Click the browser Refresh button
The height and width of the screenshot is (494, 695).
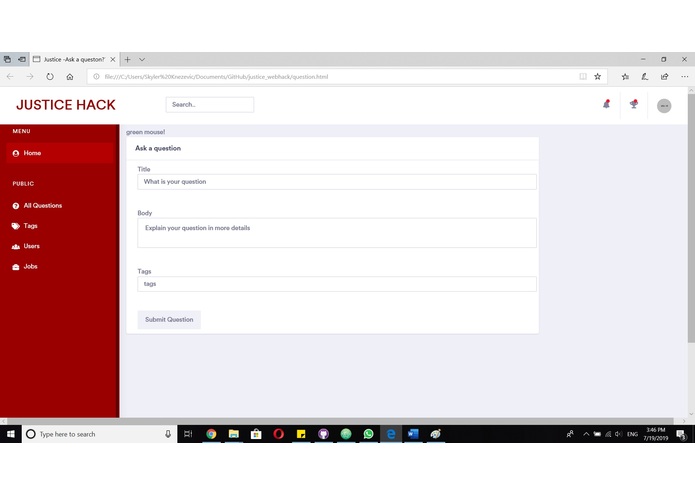50,77
